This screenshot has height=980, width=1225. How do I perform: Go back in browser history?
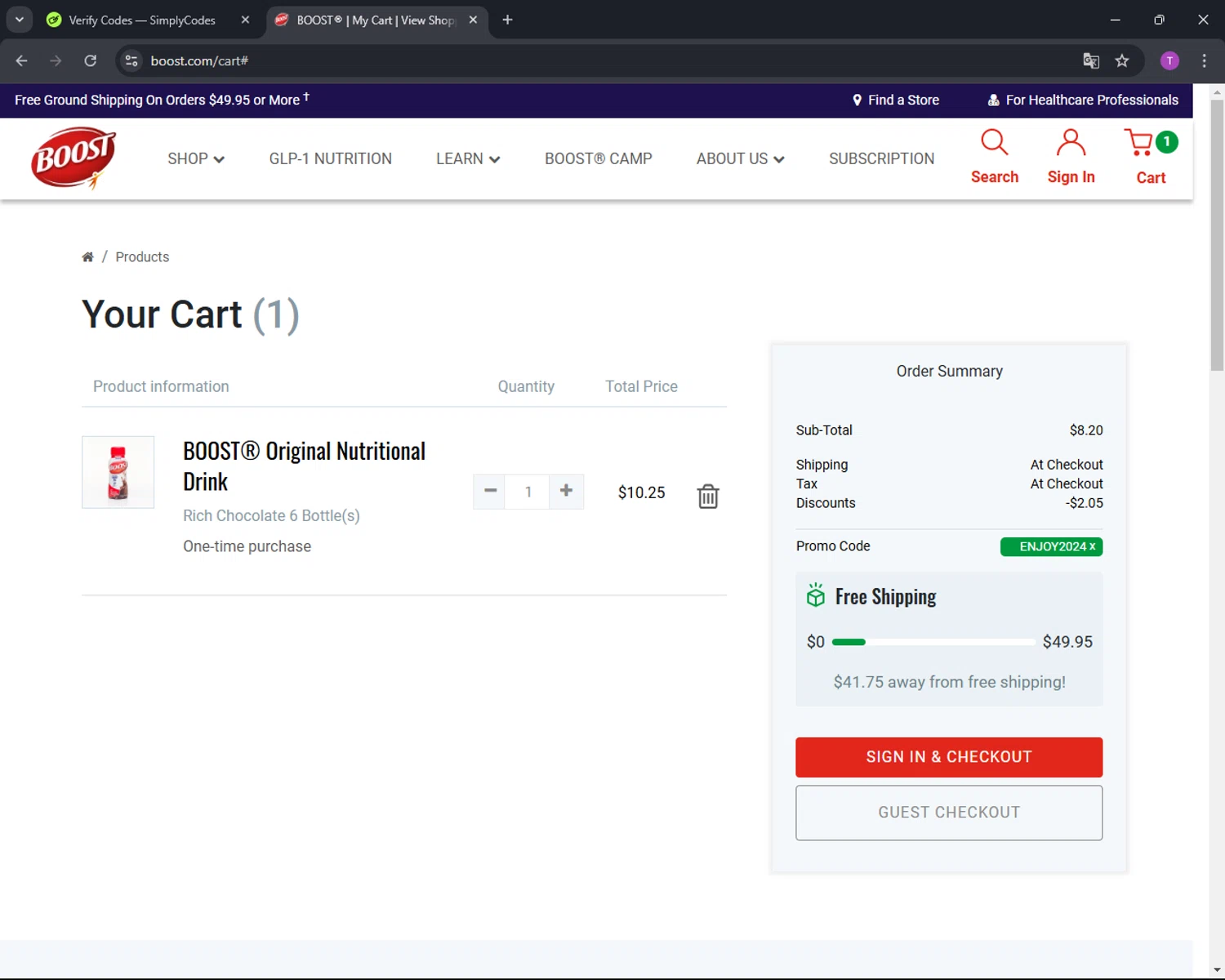point(22,60)
